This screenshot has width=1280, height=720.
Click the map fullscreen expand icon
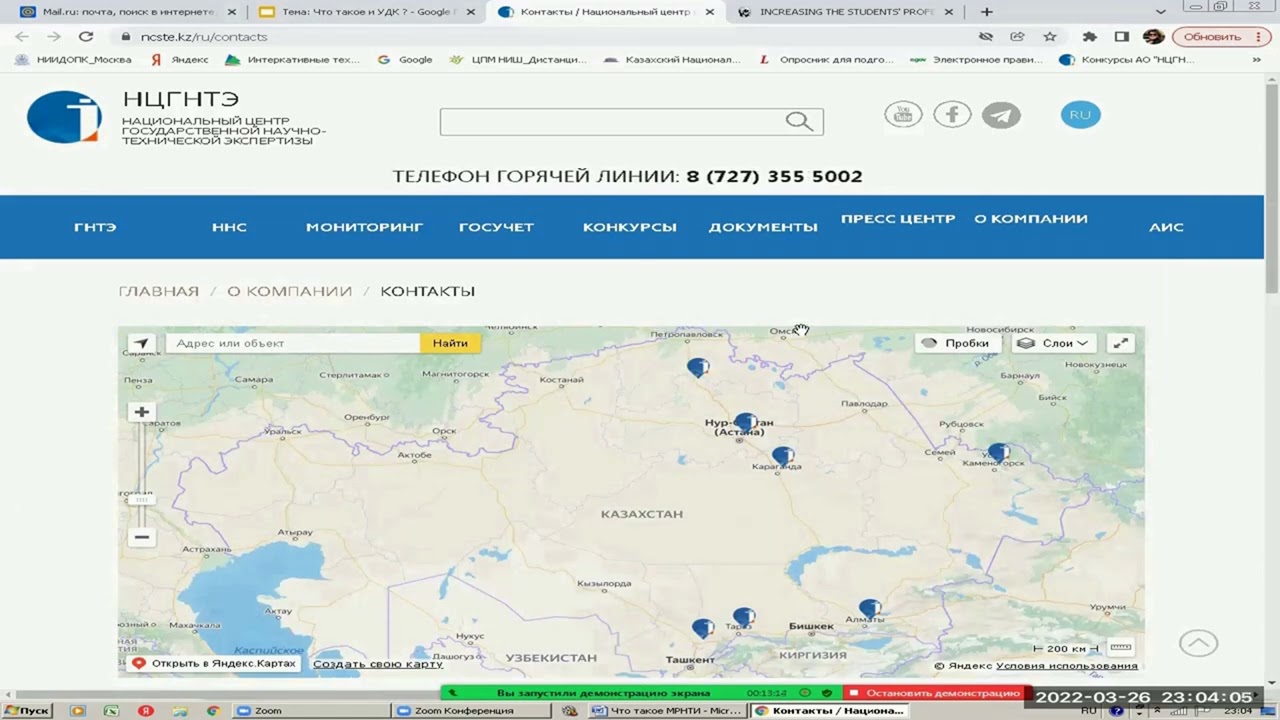point(1121,343)
